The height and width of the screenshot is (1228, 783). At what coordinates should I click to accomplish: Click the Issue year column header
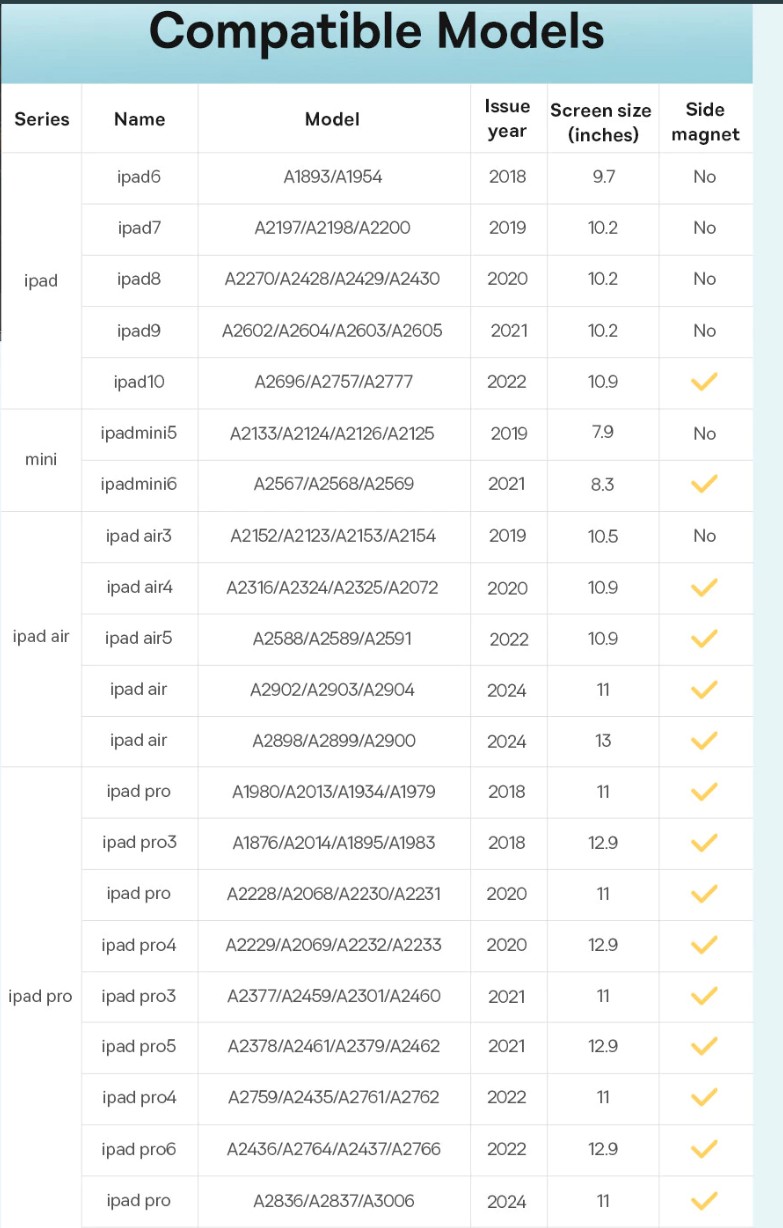pyautogui.click(x=507, y=119)
